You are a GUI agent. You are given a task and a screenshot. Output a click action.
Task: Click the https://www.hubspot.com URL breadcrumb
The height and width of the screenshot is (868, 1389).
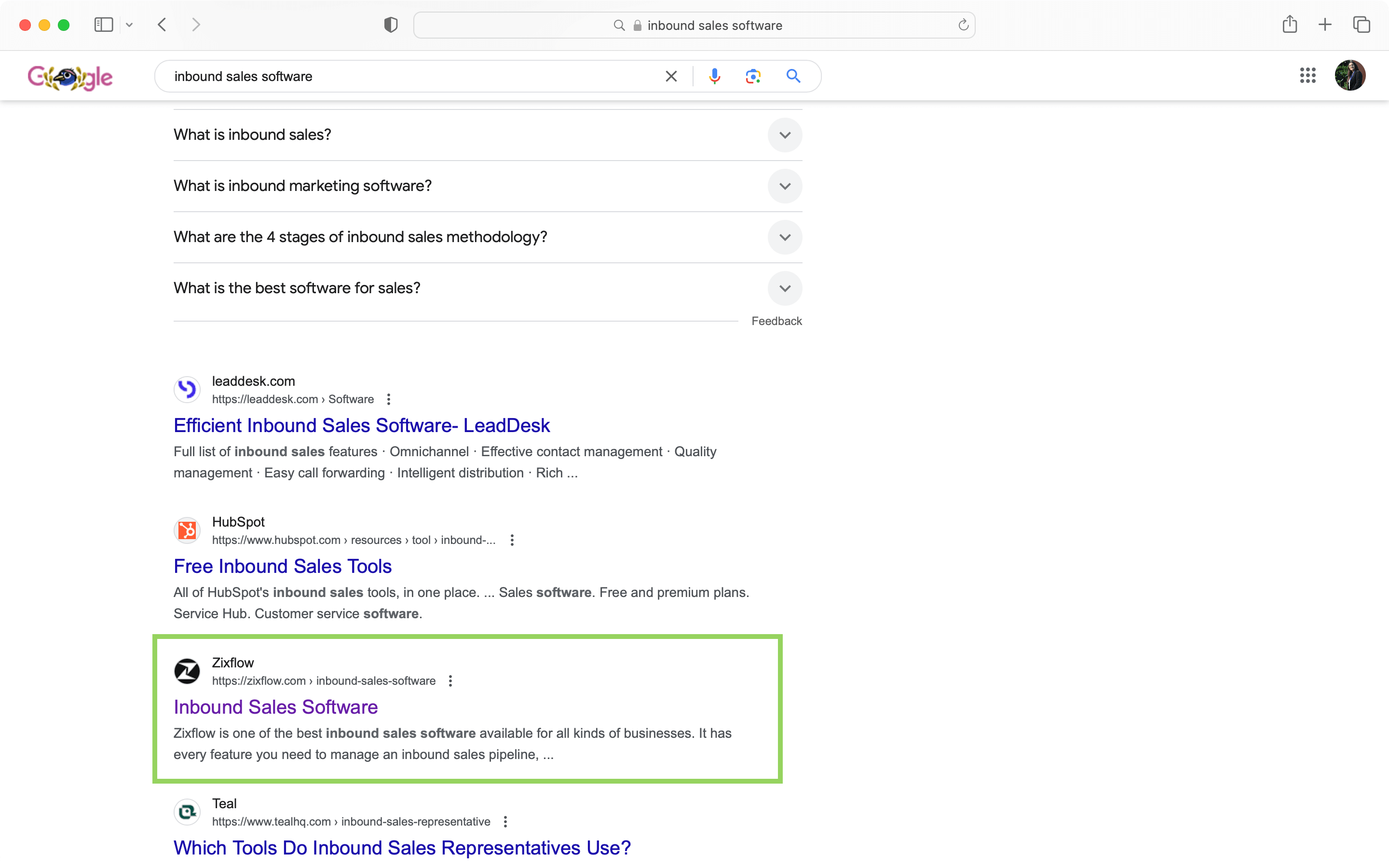[x=354, y=540]
